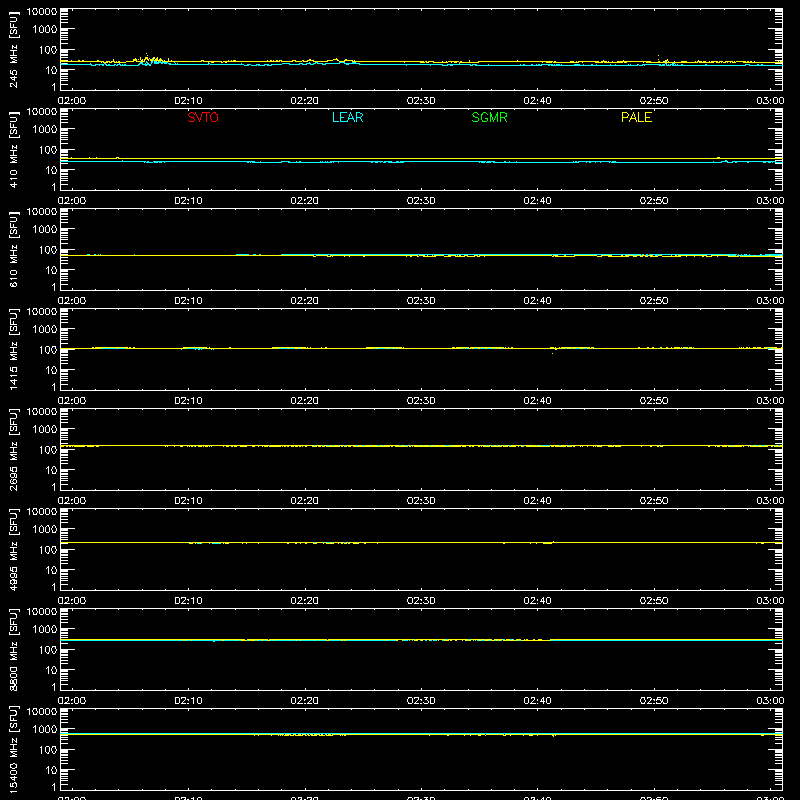Select the '15400 MHz [SFU]' axis title
The image size is (800, 800).
(x=13, y=750)
